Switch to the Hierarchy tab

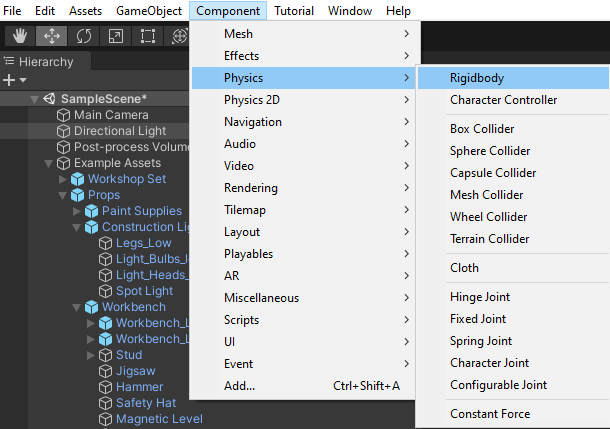[45, 62]
